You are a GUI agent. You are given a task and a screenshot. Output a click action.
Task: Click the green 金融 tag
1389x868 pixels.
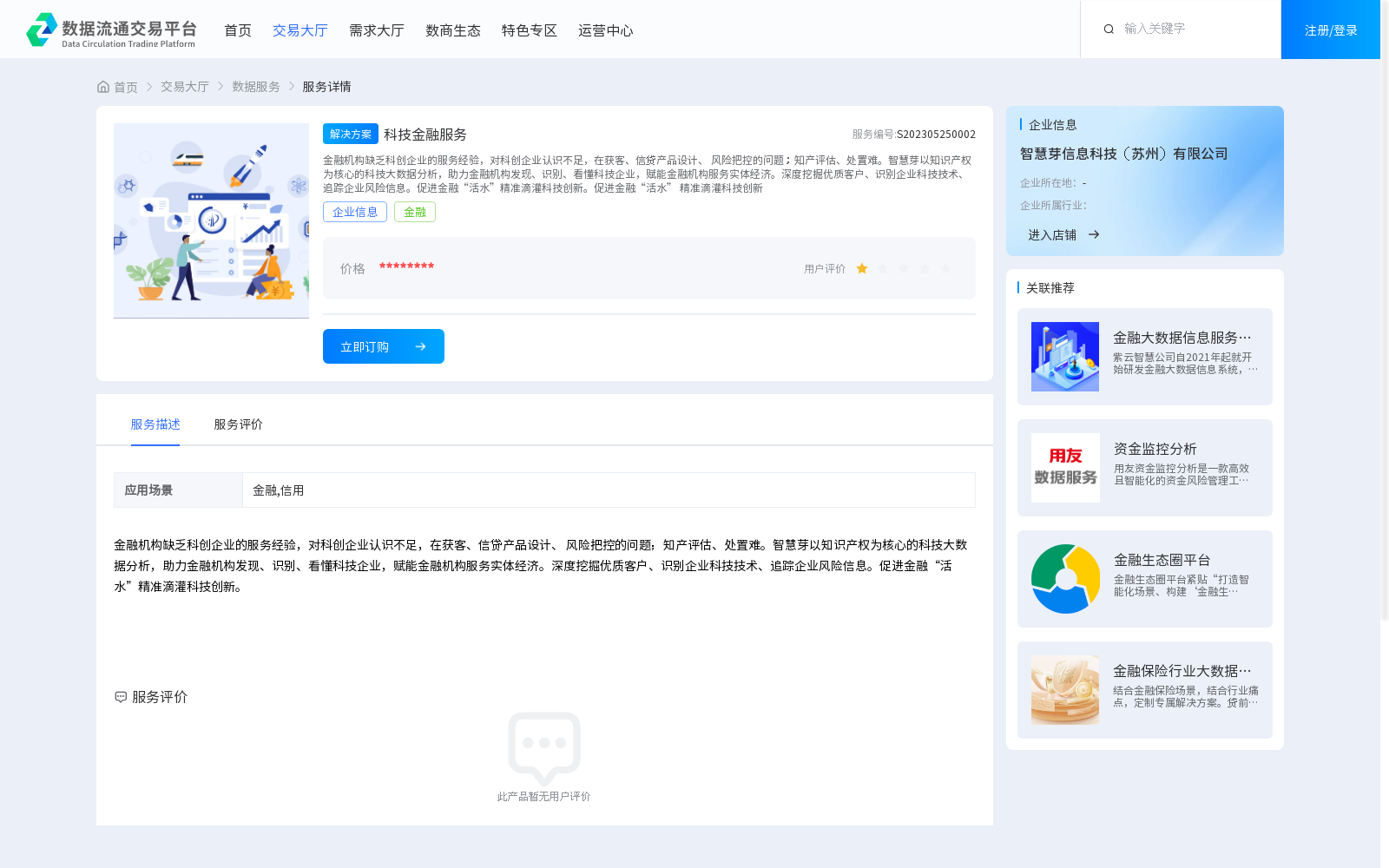click(415, 212)
